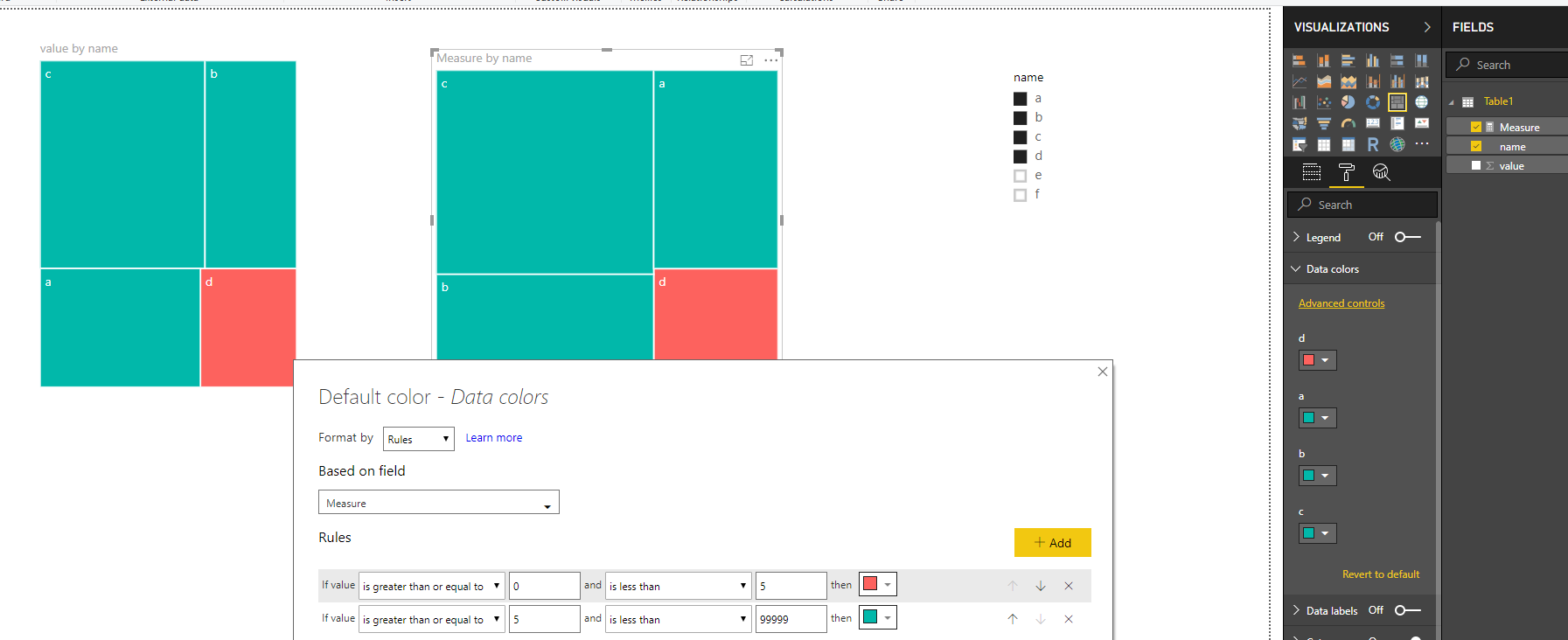Select the pie chart visualization icon
This screenshot has width=1568, height=640.
tap(1348, 102)
